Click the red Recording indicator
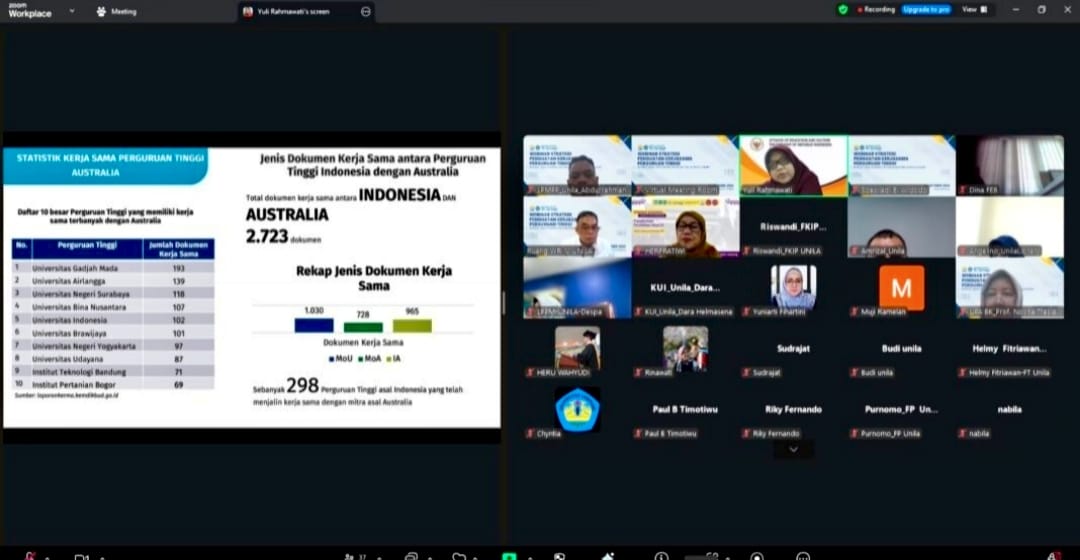The image size is (1080, 560). pyautogui.click(x=876, y=10)
